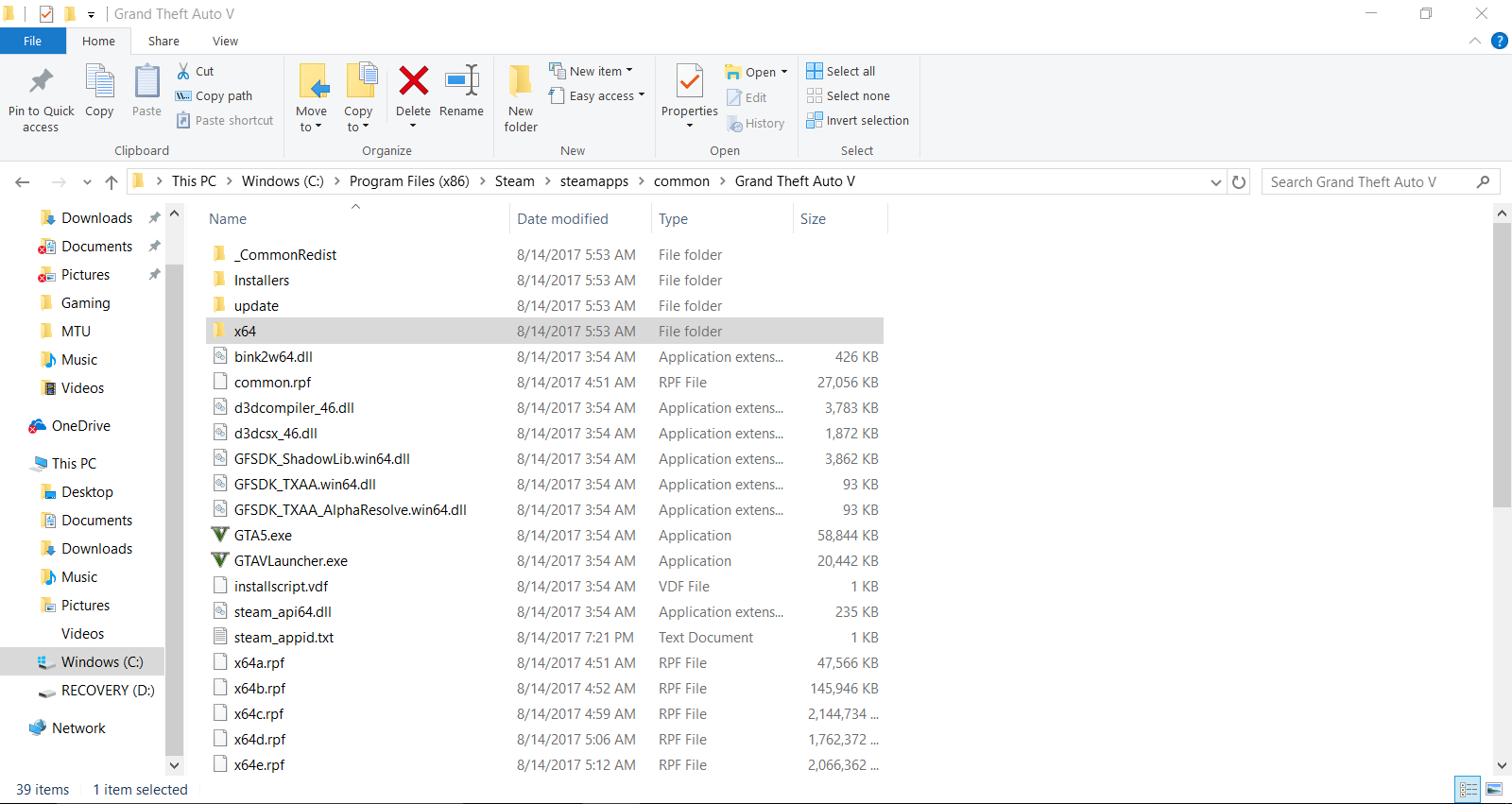Open the File menu tab

point(33,41)
